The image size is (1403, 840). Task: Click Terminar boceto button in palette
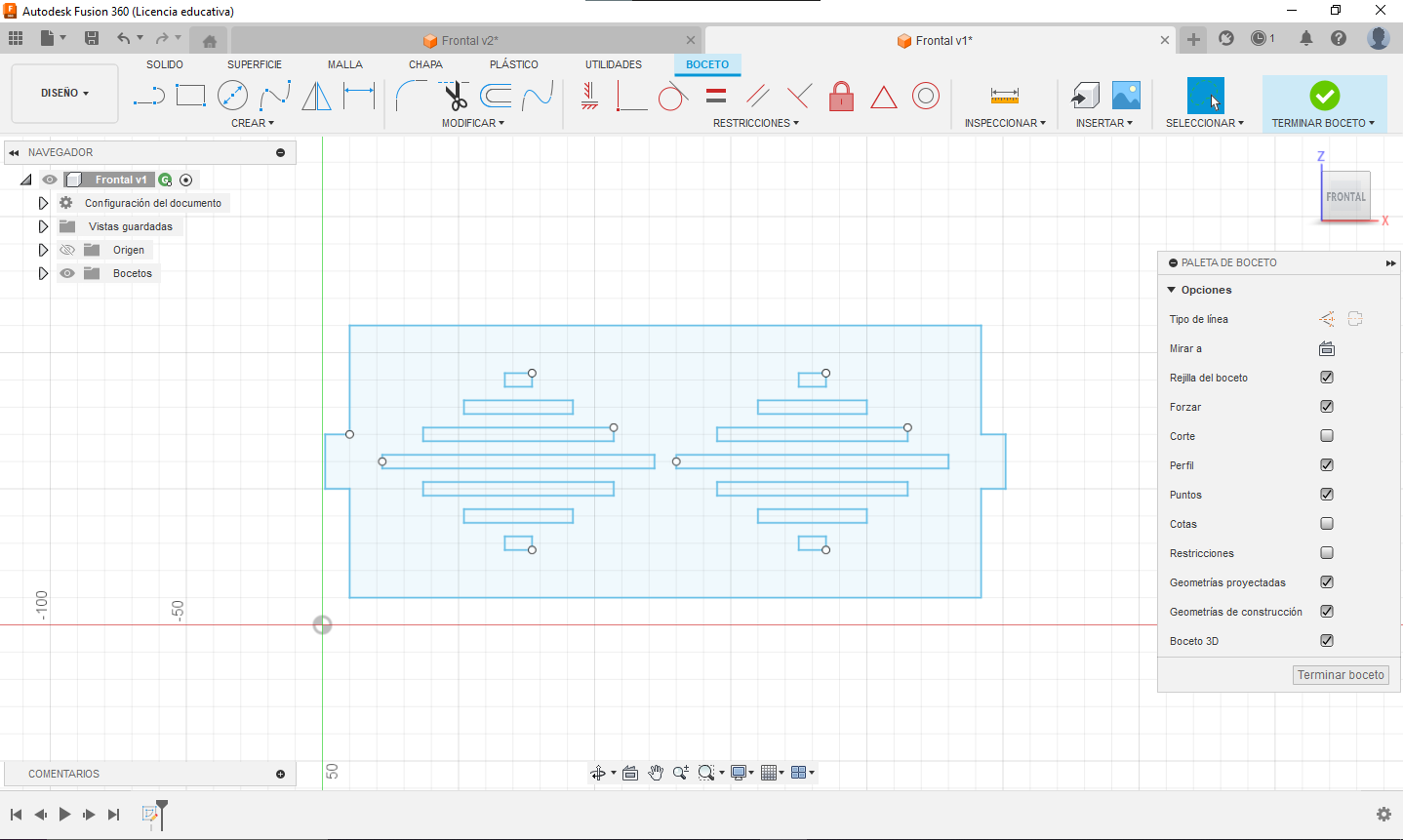click(x=1341, y=675)
